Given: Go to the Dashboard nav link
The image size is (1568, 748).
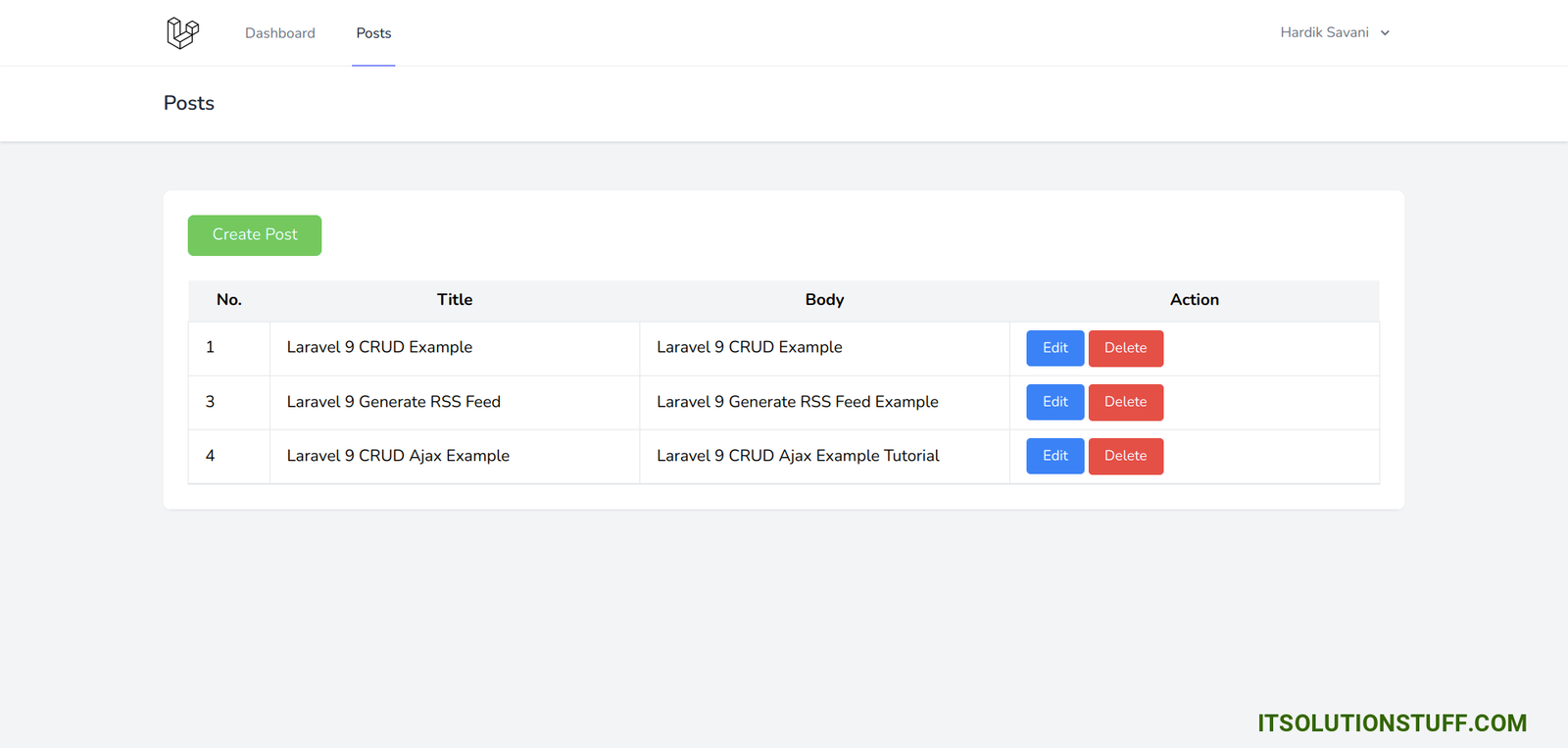Looking at the screenshot, I should (280, 33).
